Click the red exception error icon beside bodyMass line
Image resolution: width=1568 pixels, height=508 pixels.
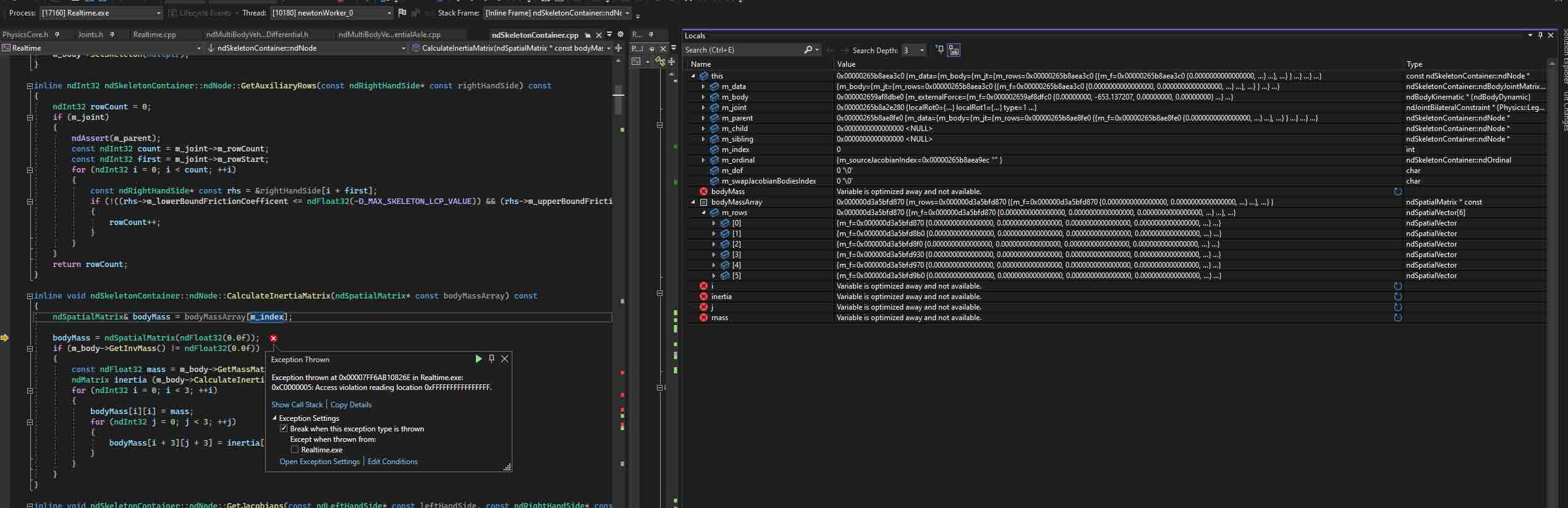273,338
